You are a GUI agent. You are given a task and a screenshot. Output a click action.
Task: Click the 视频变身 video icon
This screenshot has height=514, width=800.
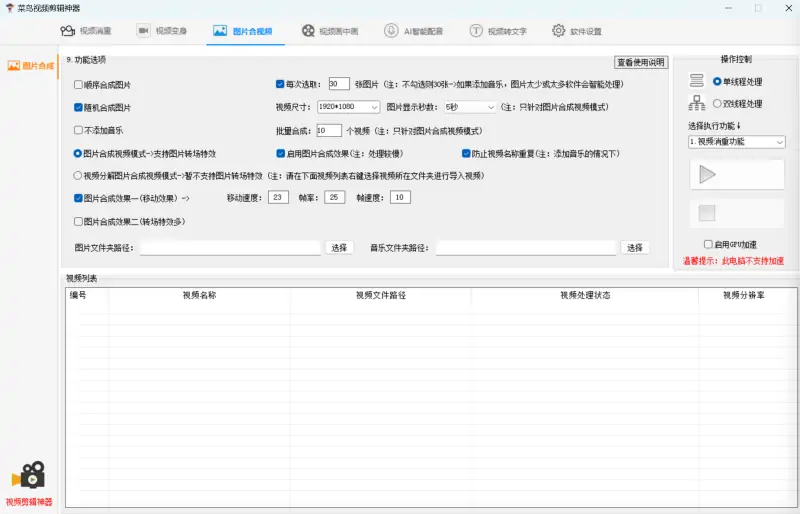(143, 31)
